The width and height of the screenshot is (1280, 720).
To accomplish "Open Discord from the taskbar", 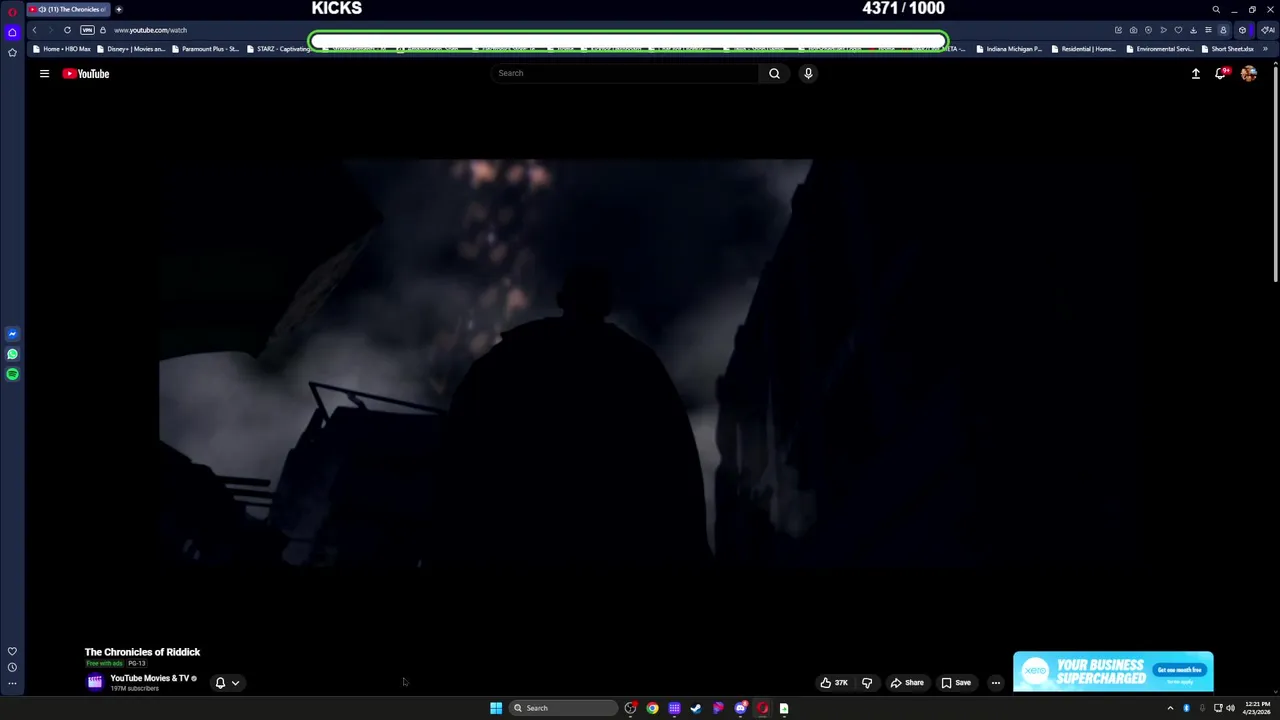I will tap(740, 708).
